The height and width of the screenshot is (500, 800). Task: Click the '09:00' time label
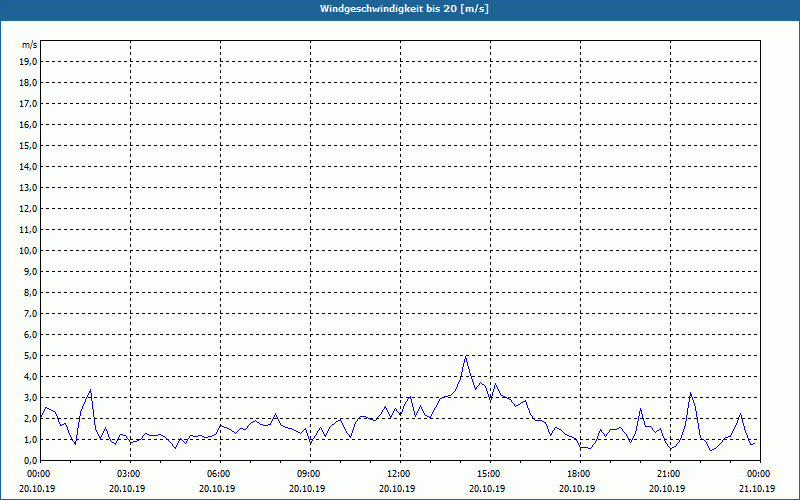[311, 474]
